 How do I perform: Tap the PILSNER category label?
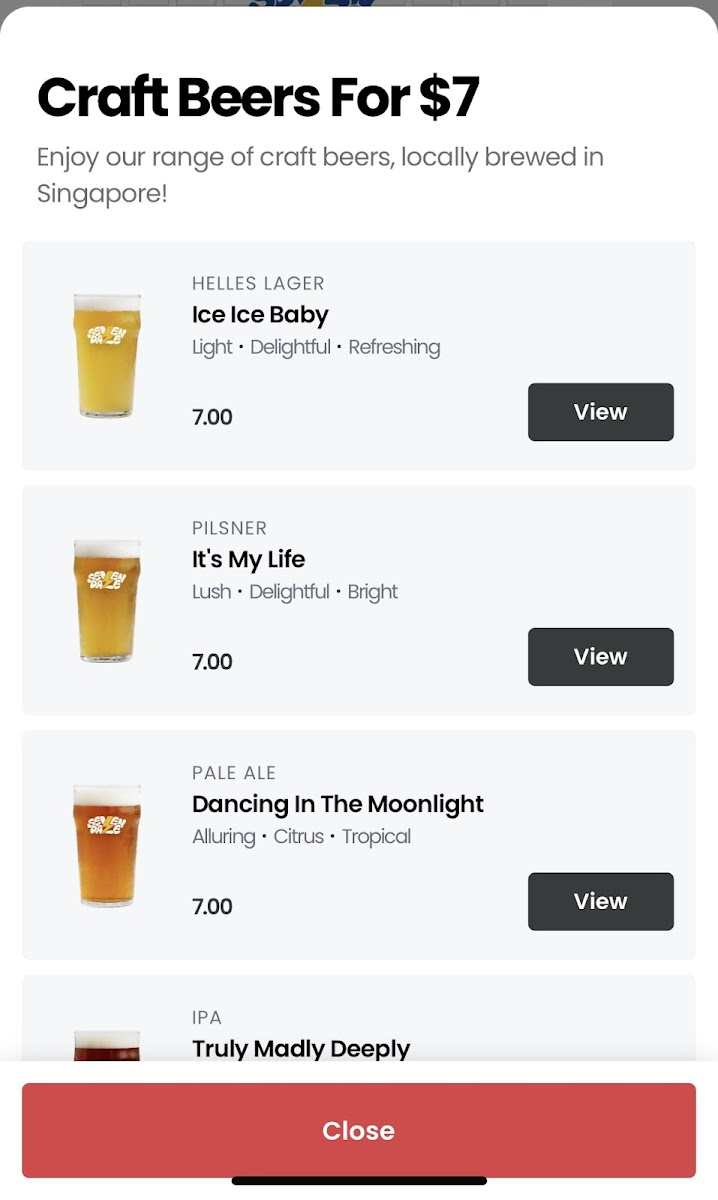[x=229, y=528]
